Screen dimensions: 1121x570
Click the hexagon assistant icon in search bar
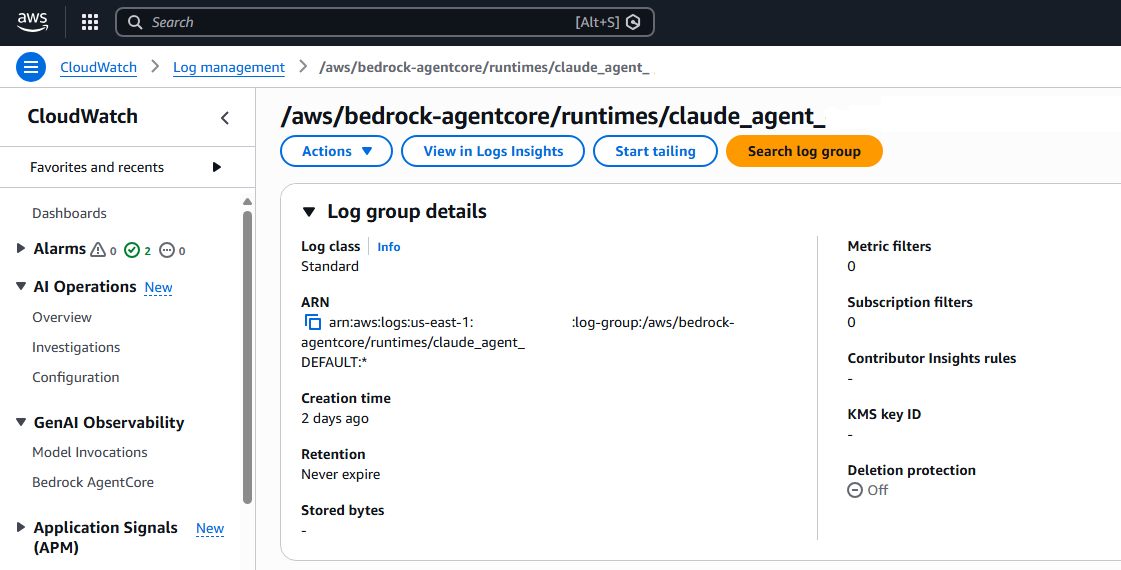click(x=633, y=22)
